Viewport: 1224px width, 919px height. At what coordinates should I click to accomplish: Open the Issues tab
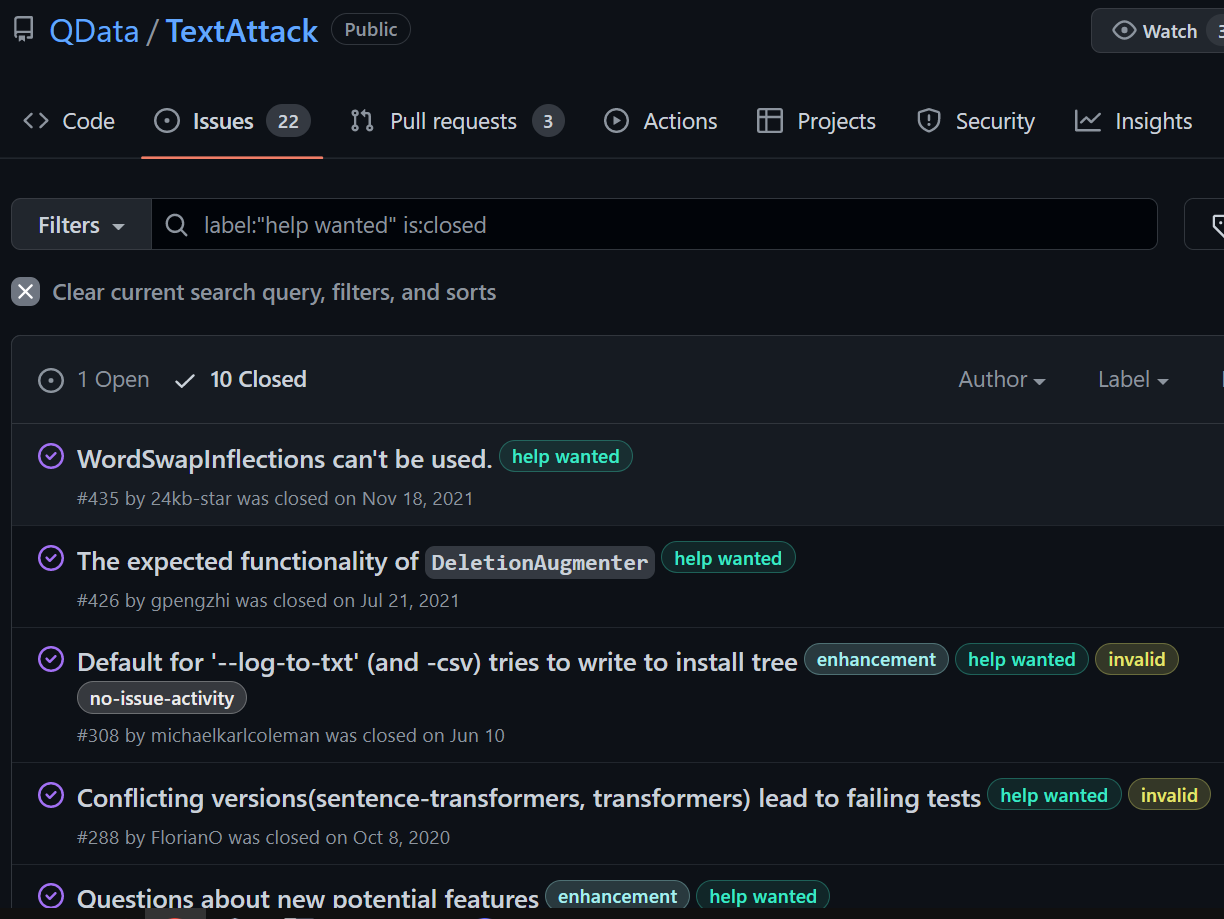(x=232, y=121)
